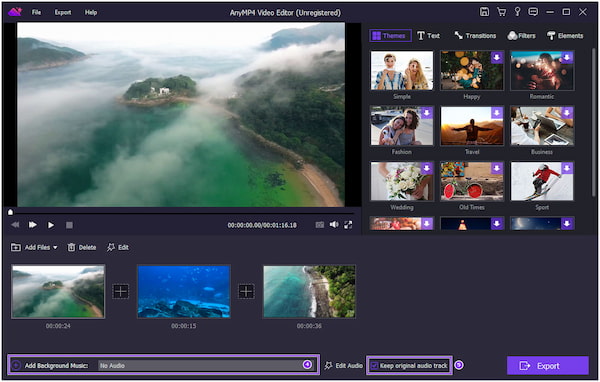
Task: Download the Business theme
Action: coord(567,113)
